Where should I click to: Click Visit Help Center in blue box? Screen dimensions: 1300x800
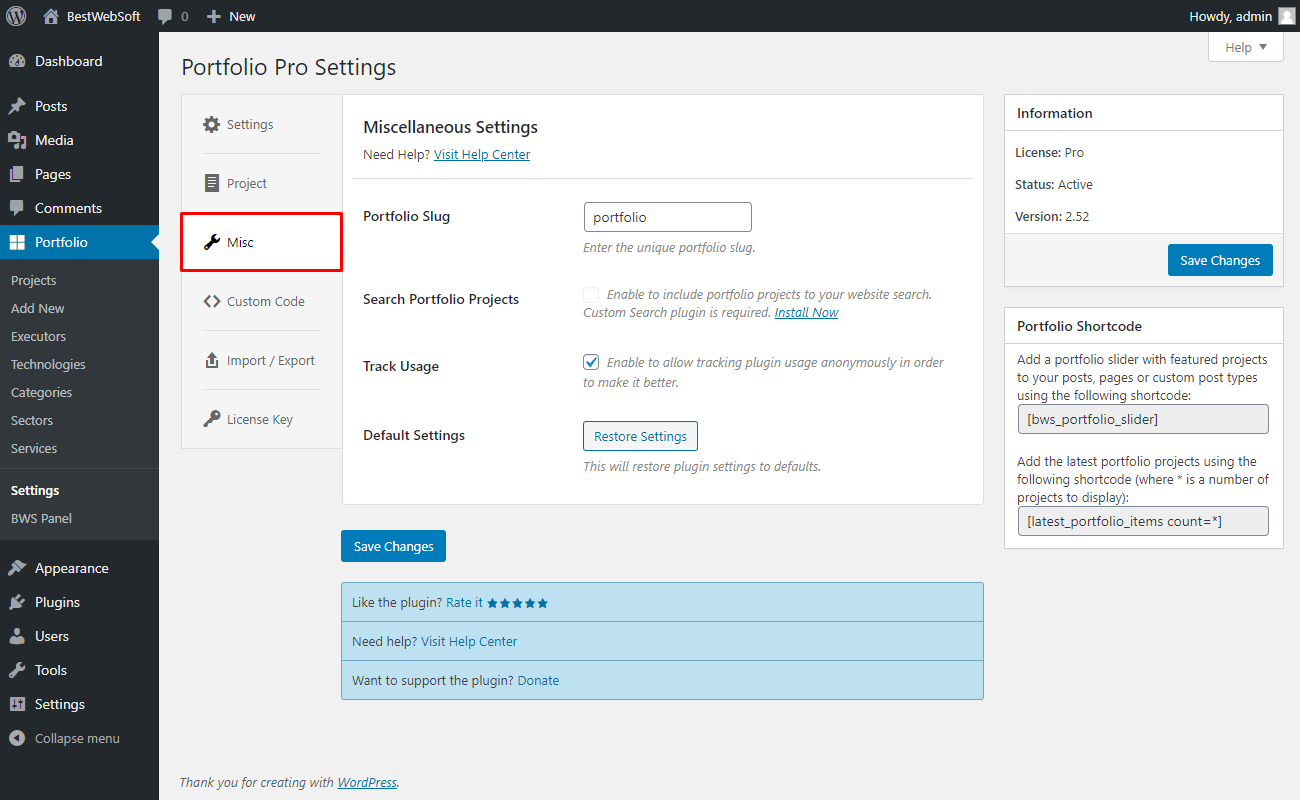(469, 642)
